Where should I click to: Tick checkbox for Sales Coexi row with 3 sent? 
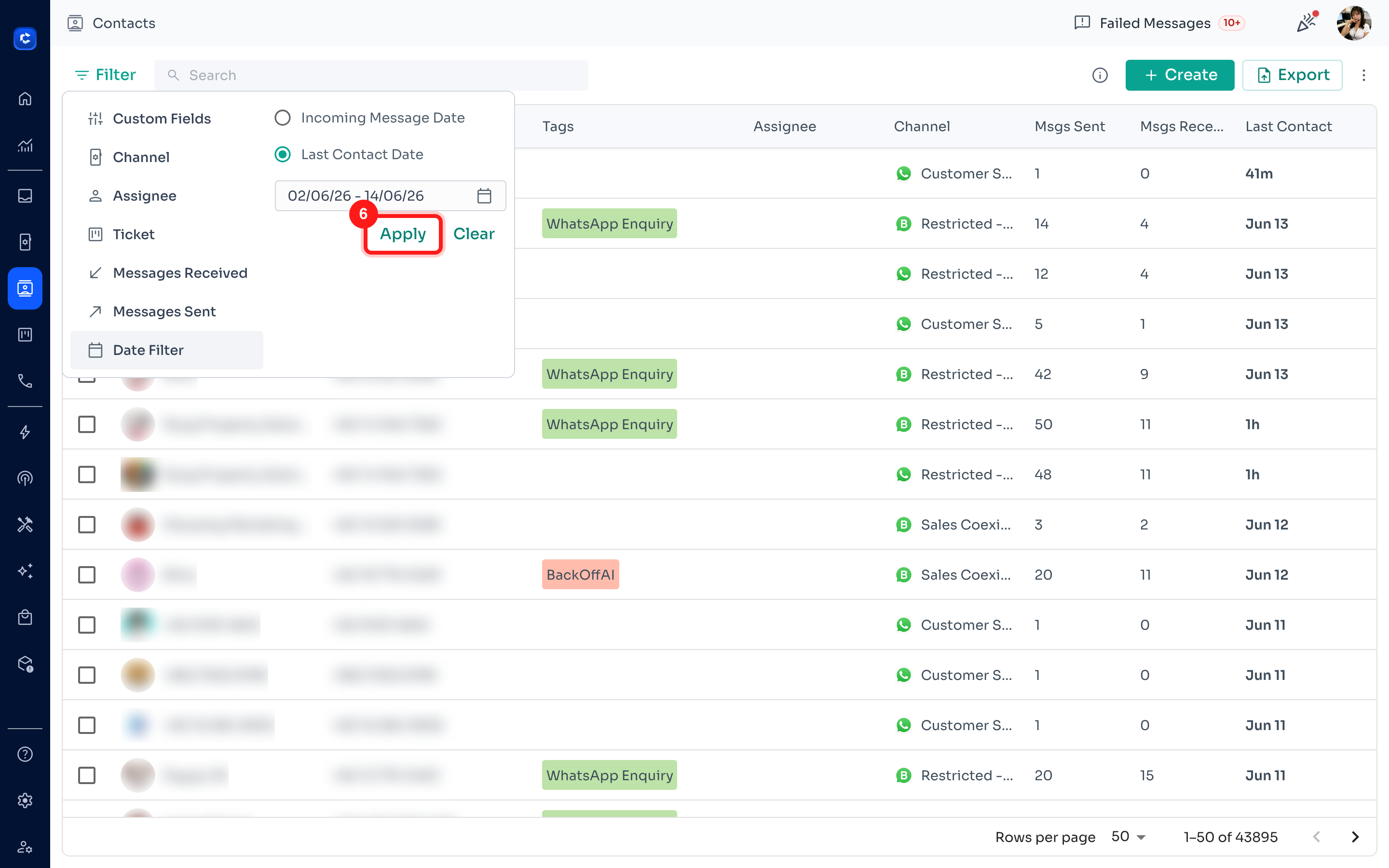[87, 524]
